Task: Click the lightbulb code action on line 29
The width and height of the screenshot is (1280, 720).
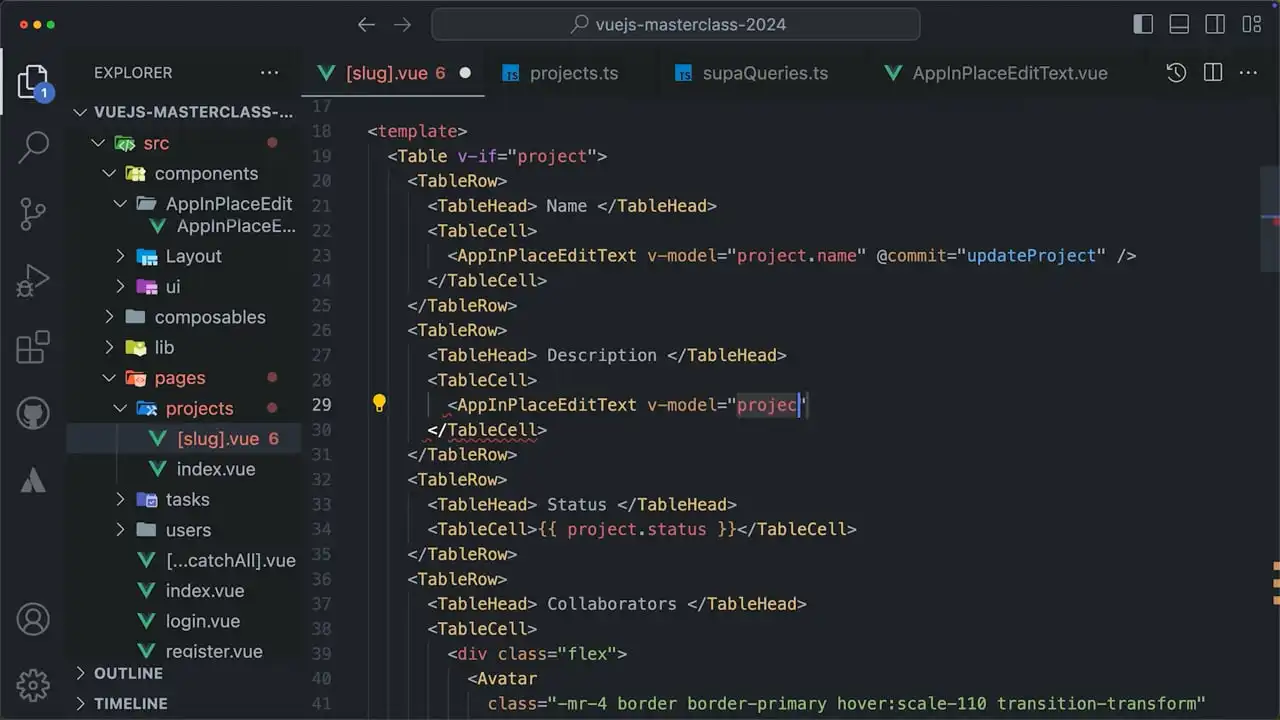Action: pos(379,404)
